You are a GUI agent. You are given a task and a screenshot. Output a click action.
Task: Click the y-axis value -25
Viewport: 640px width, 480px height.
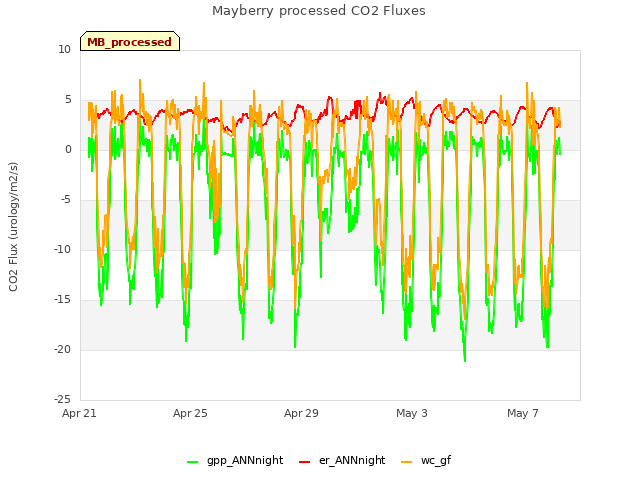[x=62, y=399]
